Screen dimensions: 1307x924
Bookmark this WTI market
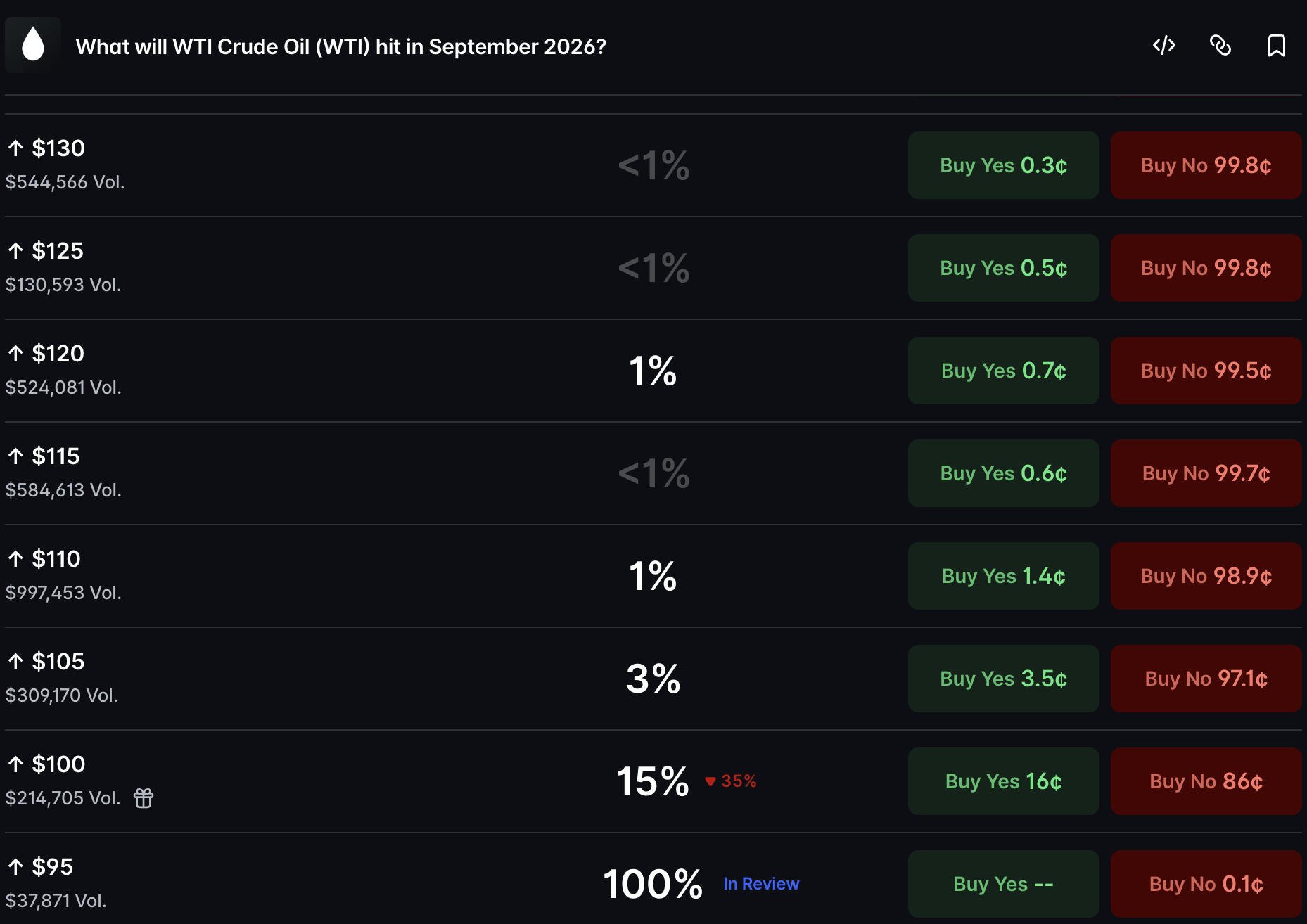[x=1276, y=46]
